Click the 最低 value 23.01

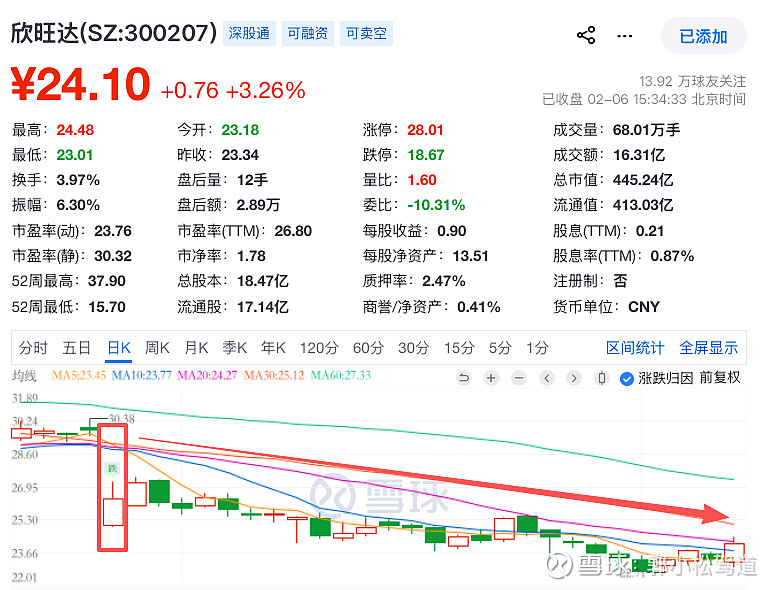pyautogui.click(x=75, y=155)
